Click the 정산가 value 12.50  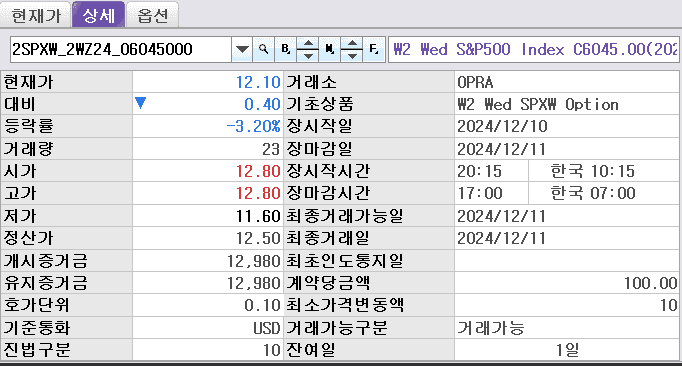click(x=258, y=238)
